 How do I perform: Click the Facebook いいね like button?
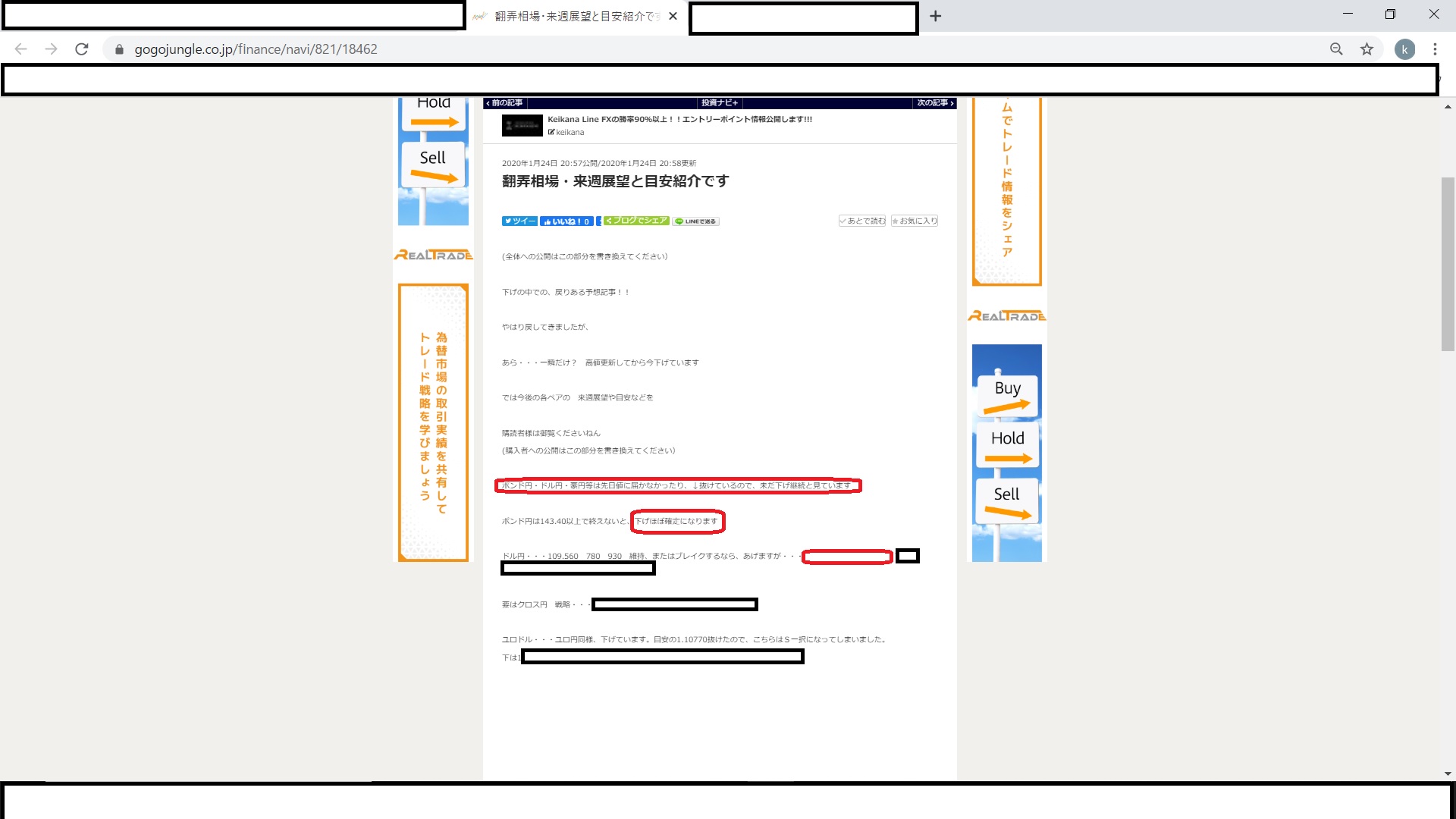566,221
